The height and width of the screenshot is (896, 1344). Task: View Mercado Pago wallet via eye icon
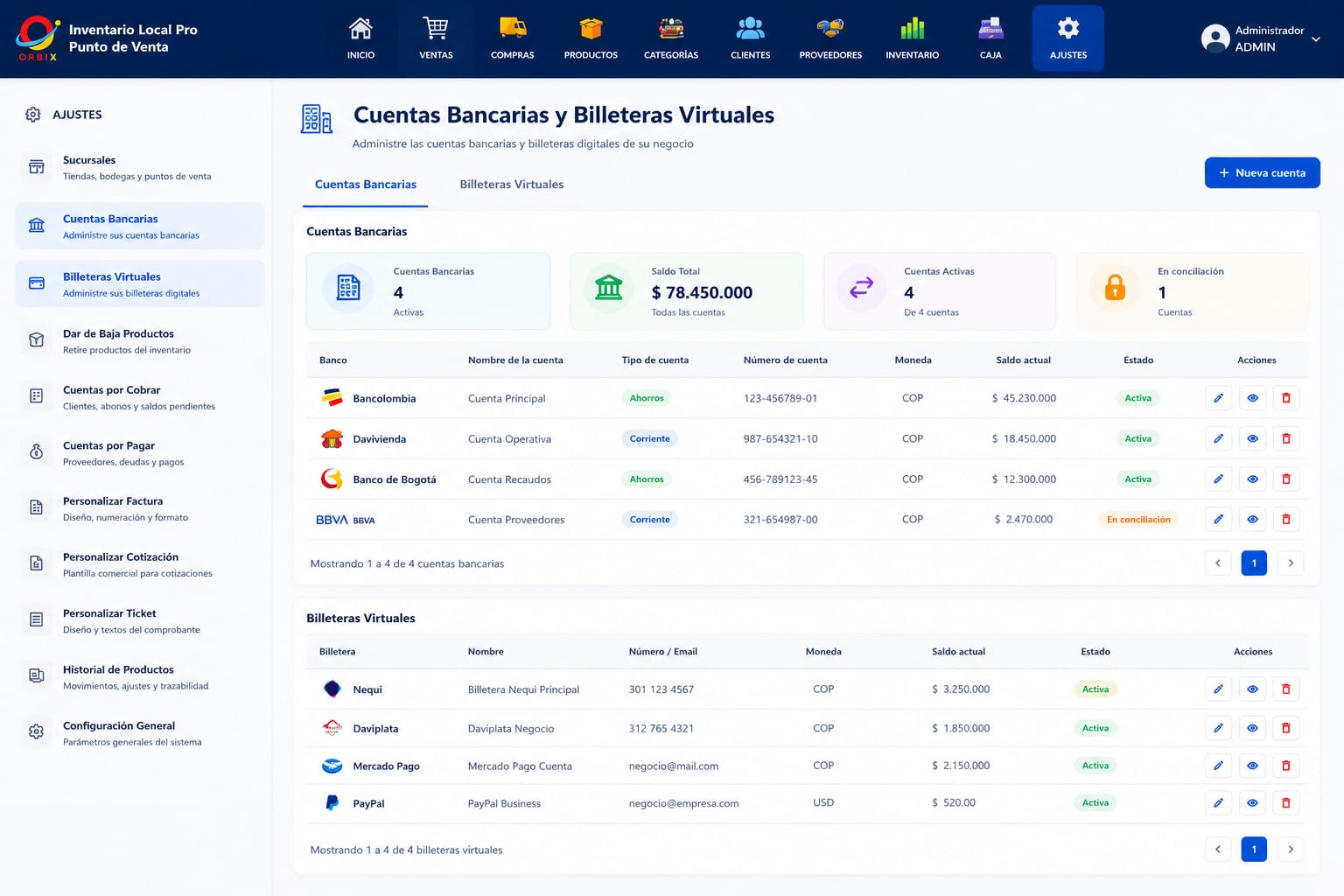coord(1252,766)
